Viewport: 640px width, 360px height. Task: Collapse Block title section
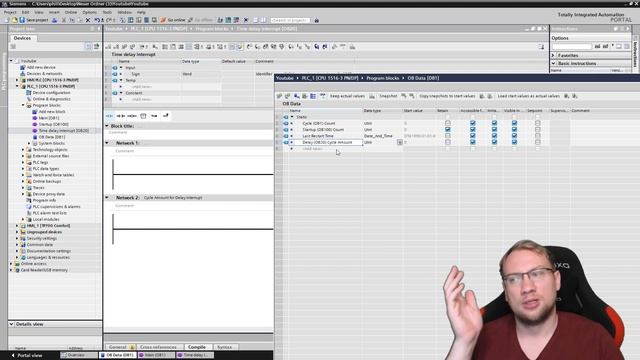coord(107,126)
